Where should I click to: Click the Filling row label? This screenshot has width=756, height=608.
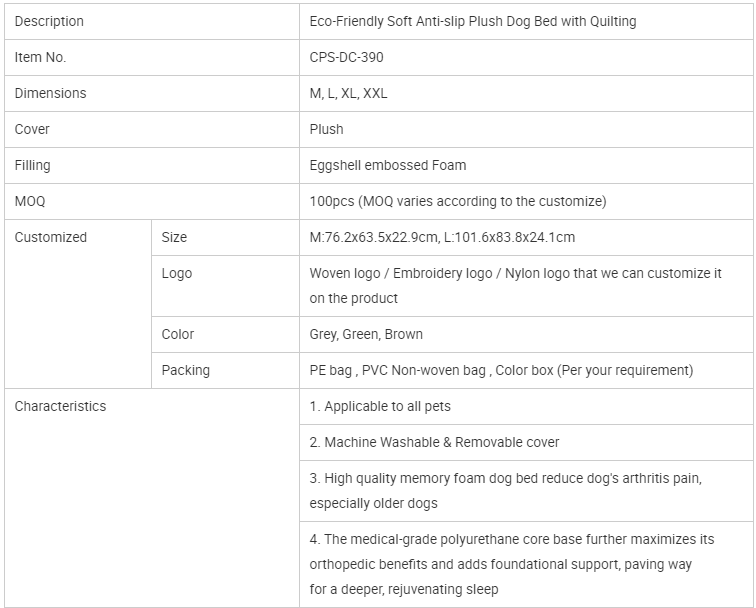32,165
